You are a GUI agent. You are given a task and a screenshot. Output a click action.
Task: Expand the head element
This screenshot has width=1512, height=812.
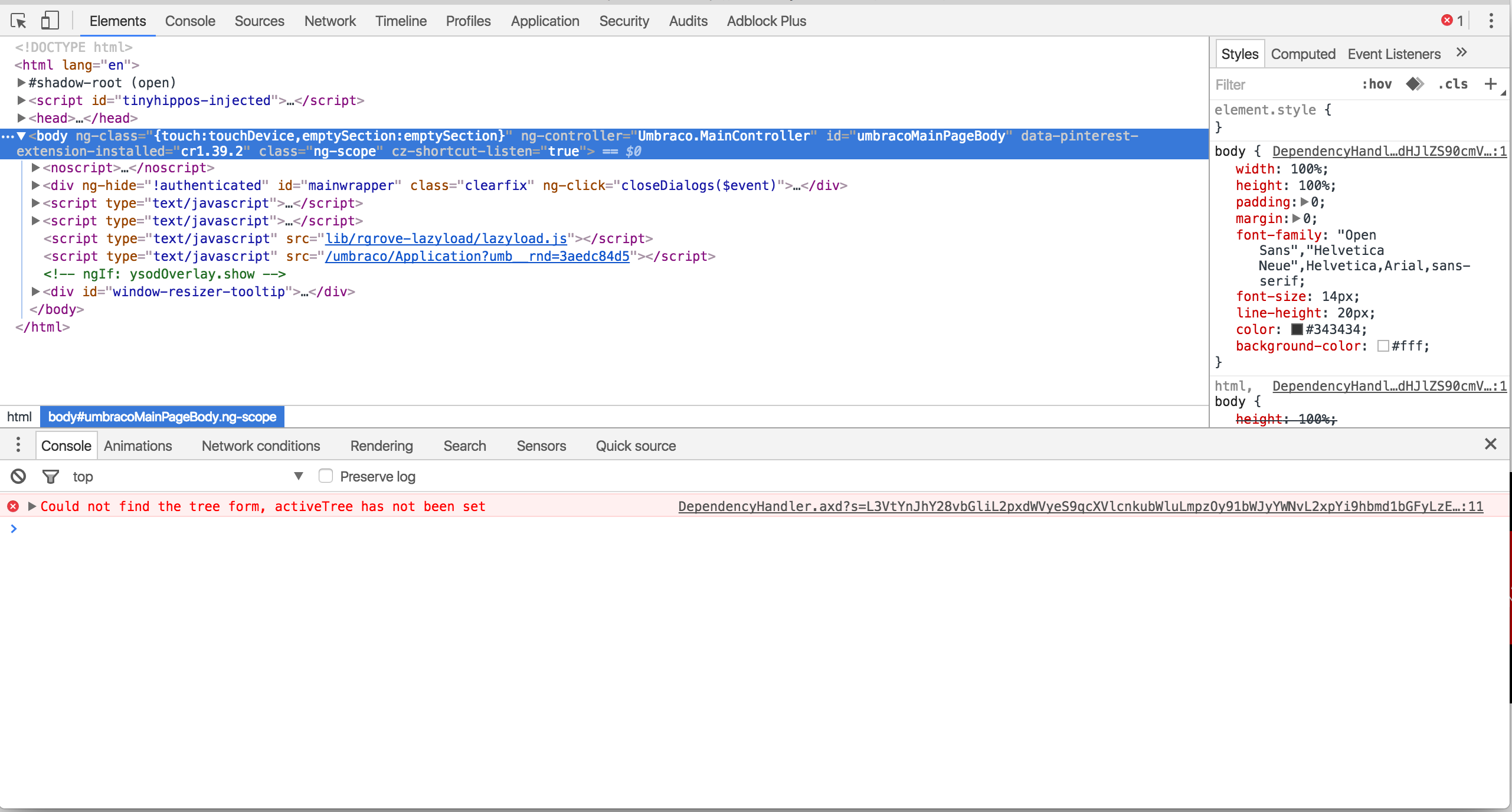[21, 118]
